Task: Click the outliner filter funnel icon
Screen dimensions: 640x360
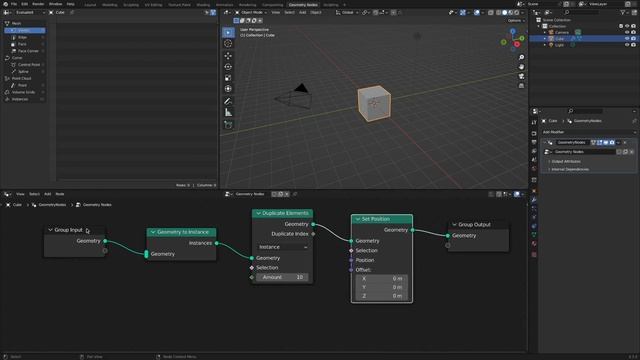Action: click(x=623, y=13)
